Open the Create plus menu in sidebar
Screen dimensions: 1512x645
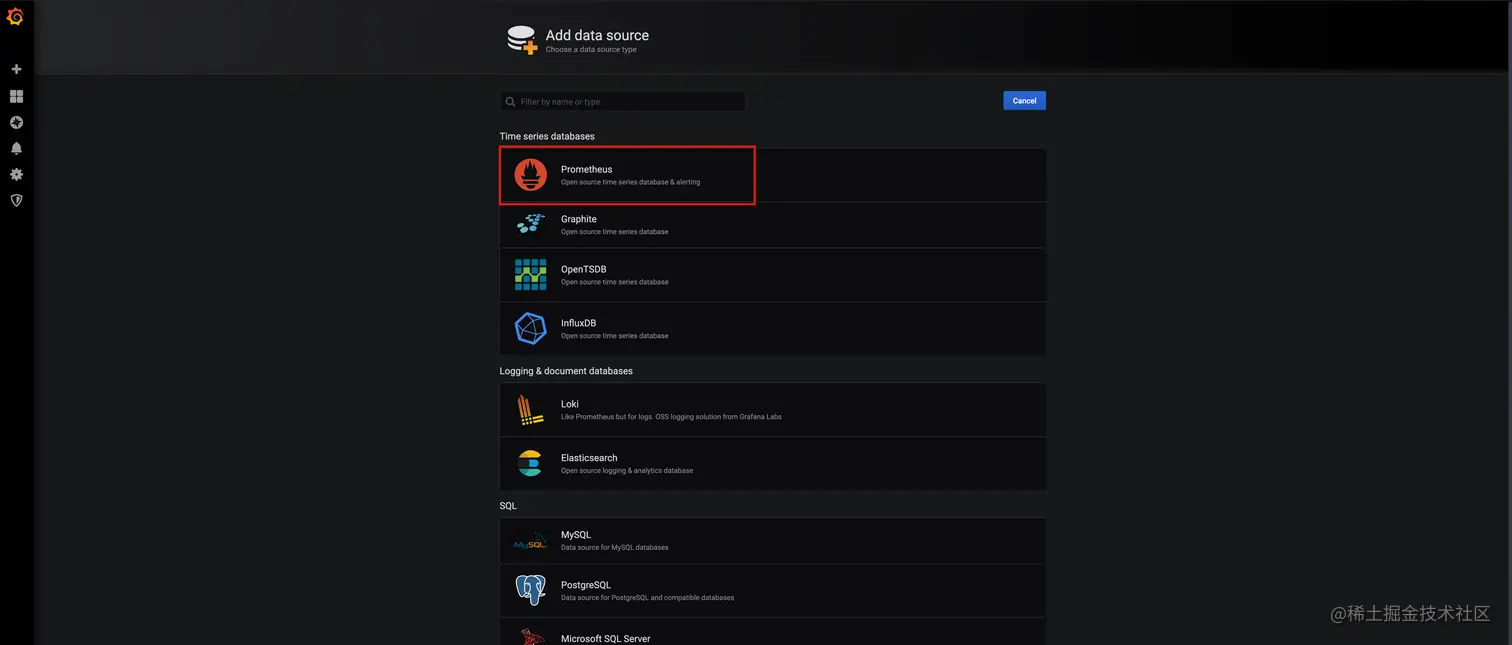tap(16, 69)
